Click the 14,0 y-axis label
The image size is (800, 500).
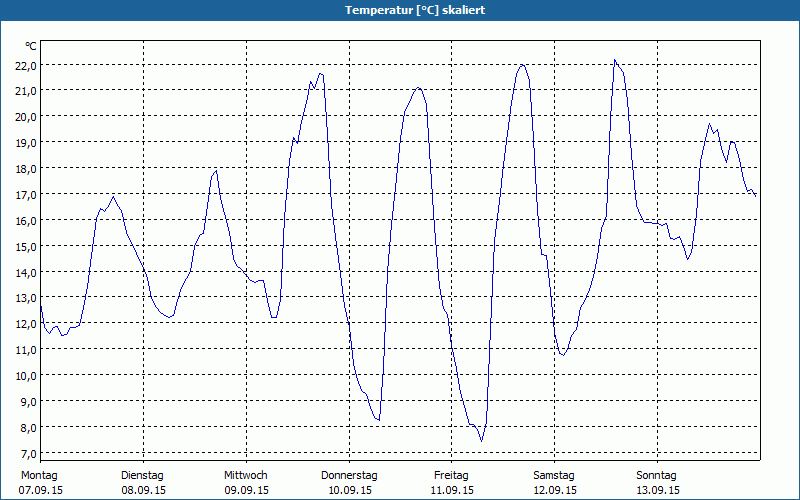click(x=26, y=272)
